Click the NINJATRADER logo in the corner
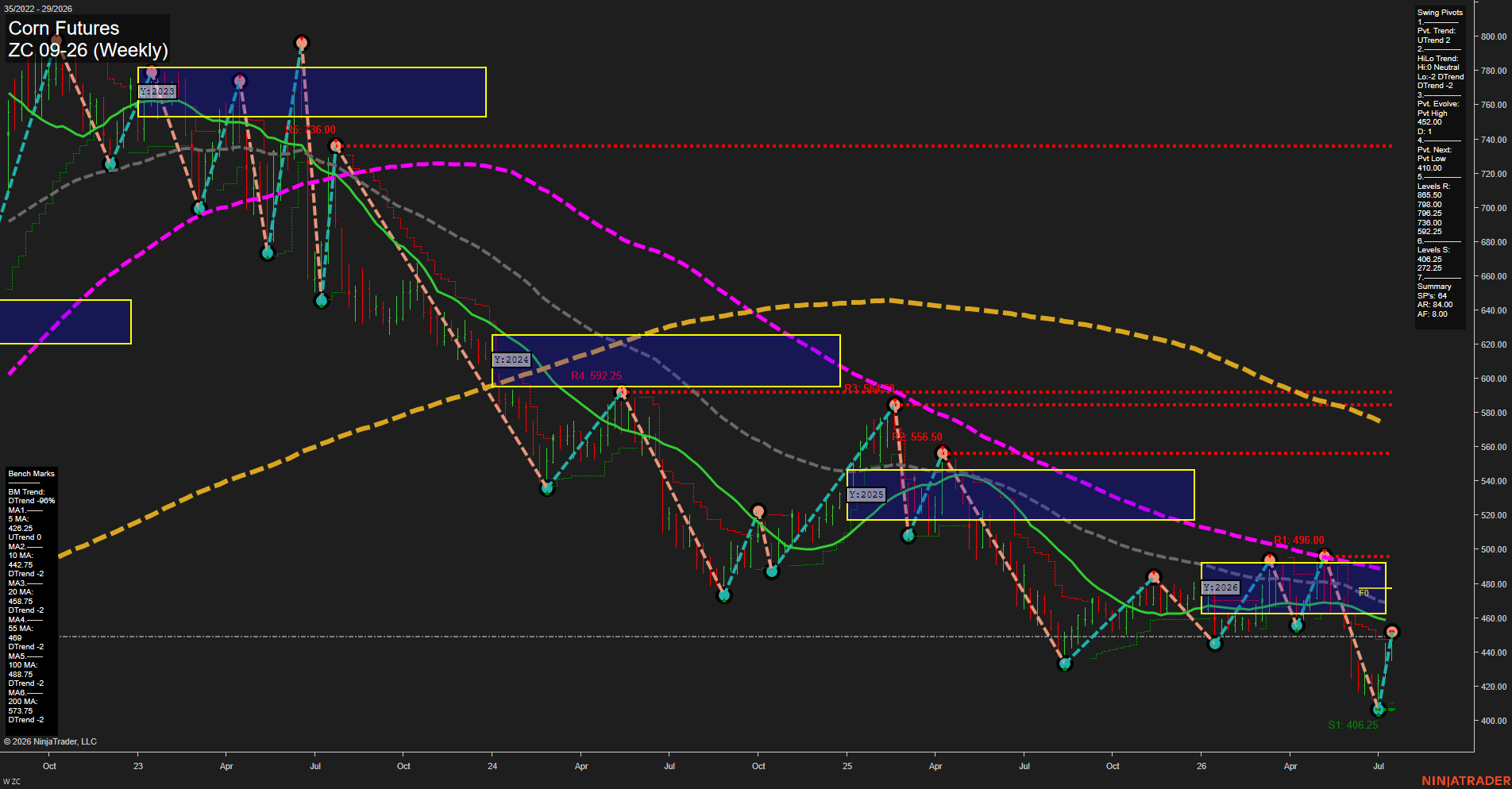 coord(1466,781)
